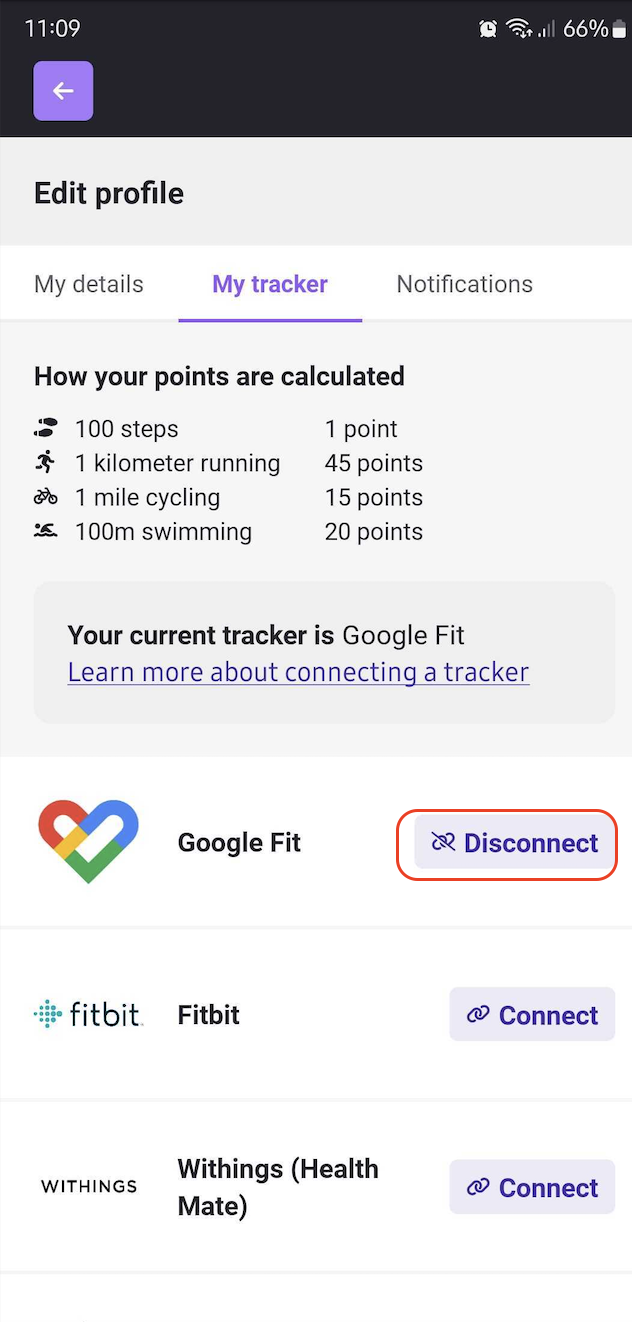The width and height of the screenshot is (632, 1322).
Task: Click the Google Fit heart logo
Action: (x=88, y=842)
